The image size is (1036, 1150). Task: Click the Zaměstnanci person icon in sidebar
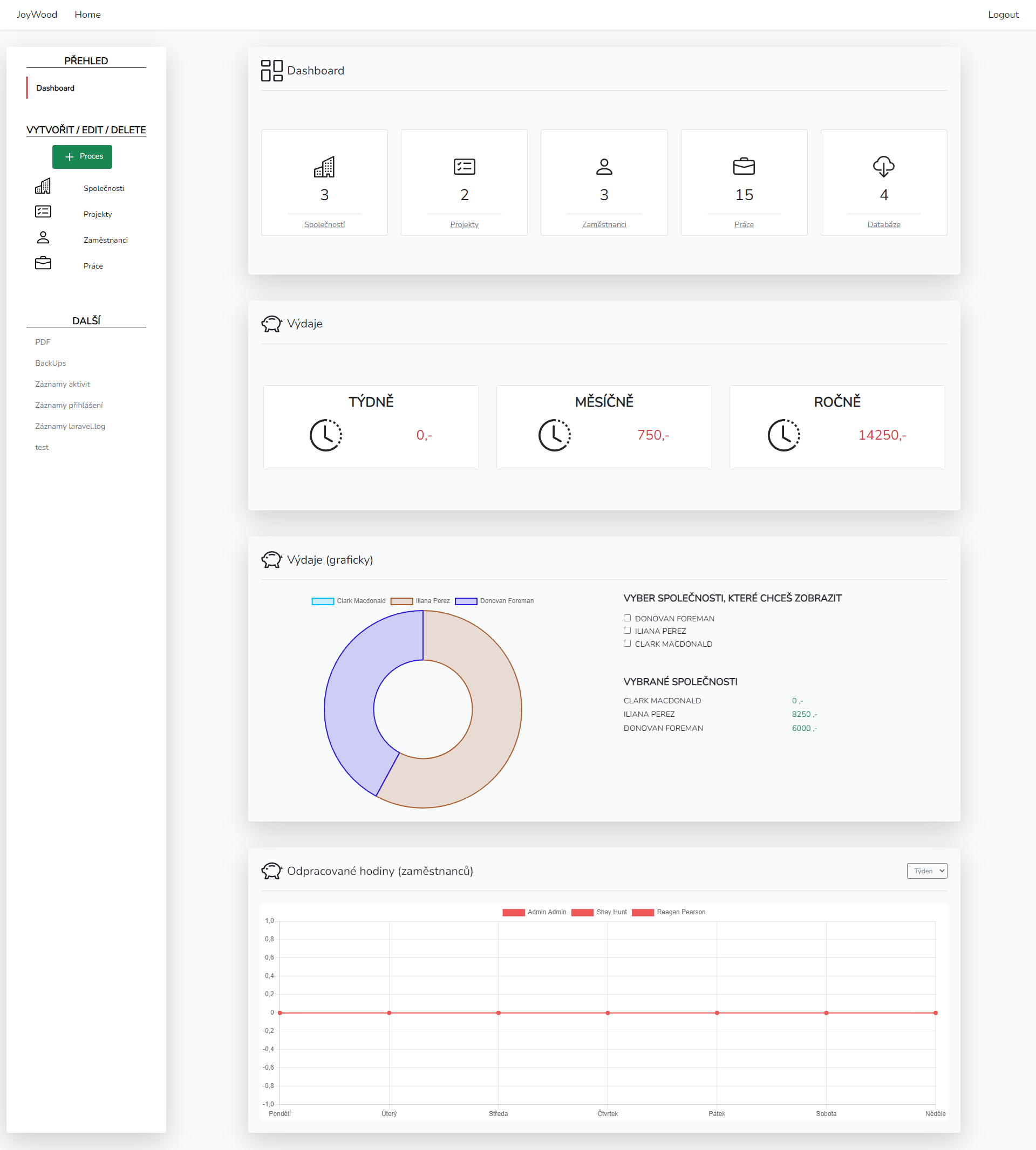43,237
